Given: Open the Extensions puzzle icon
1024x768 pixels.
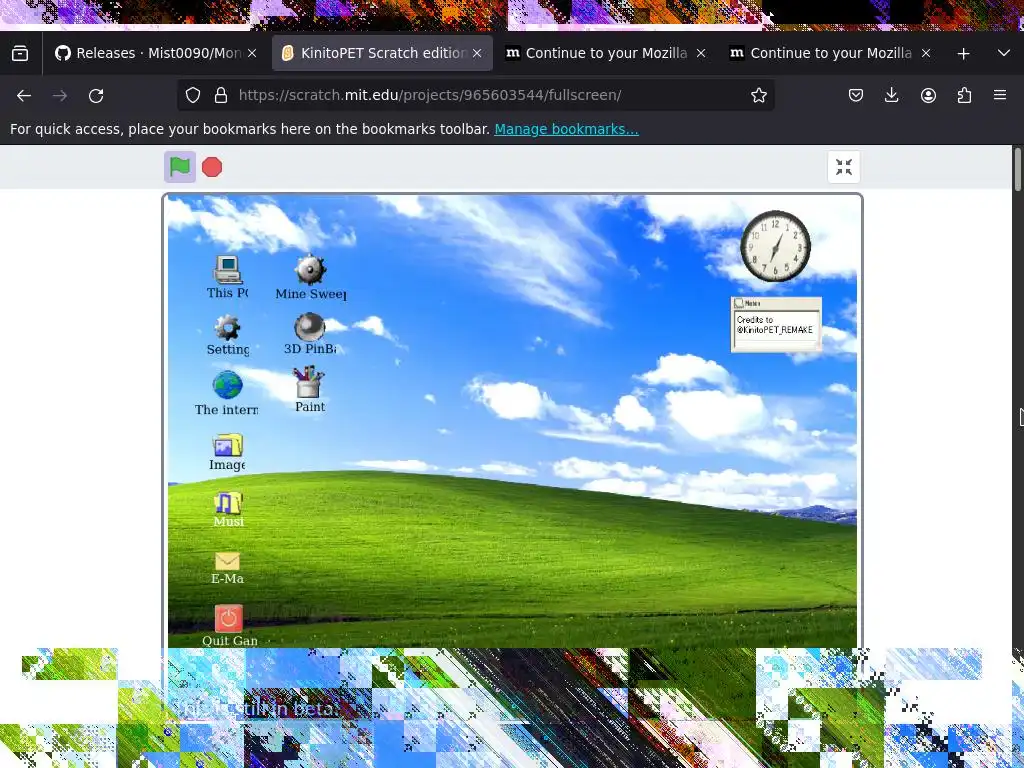Looking at the screenshot, I should click(964, 95).
